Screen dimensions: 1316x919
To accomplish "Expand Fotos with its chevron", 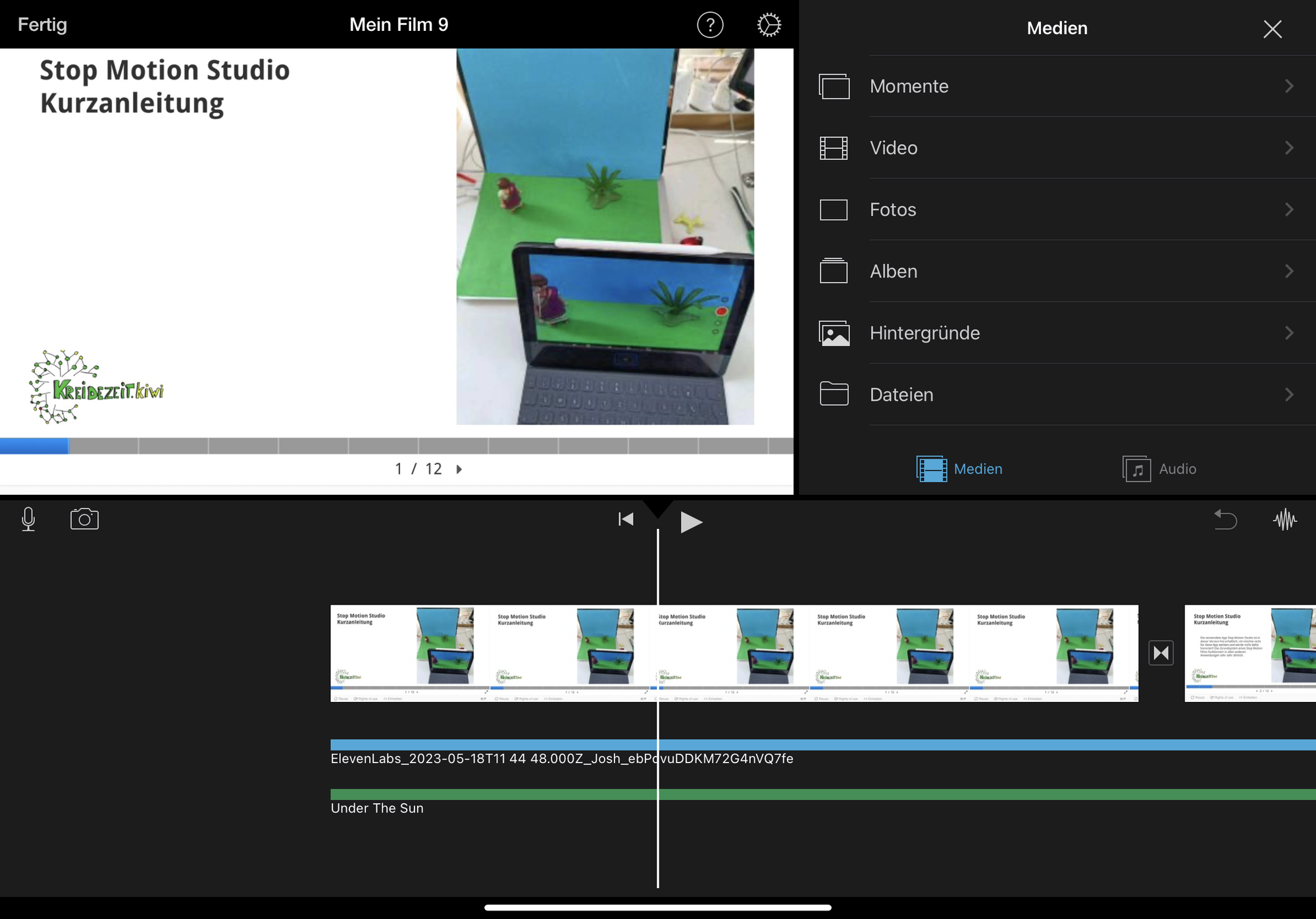I will (1289, 210).
